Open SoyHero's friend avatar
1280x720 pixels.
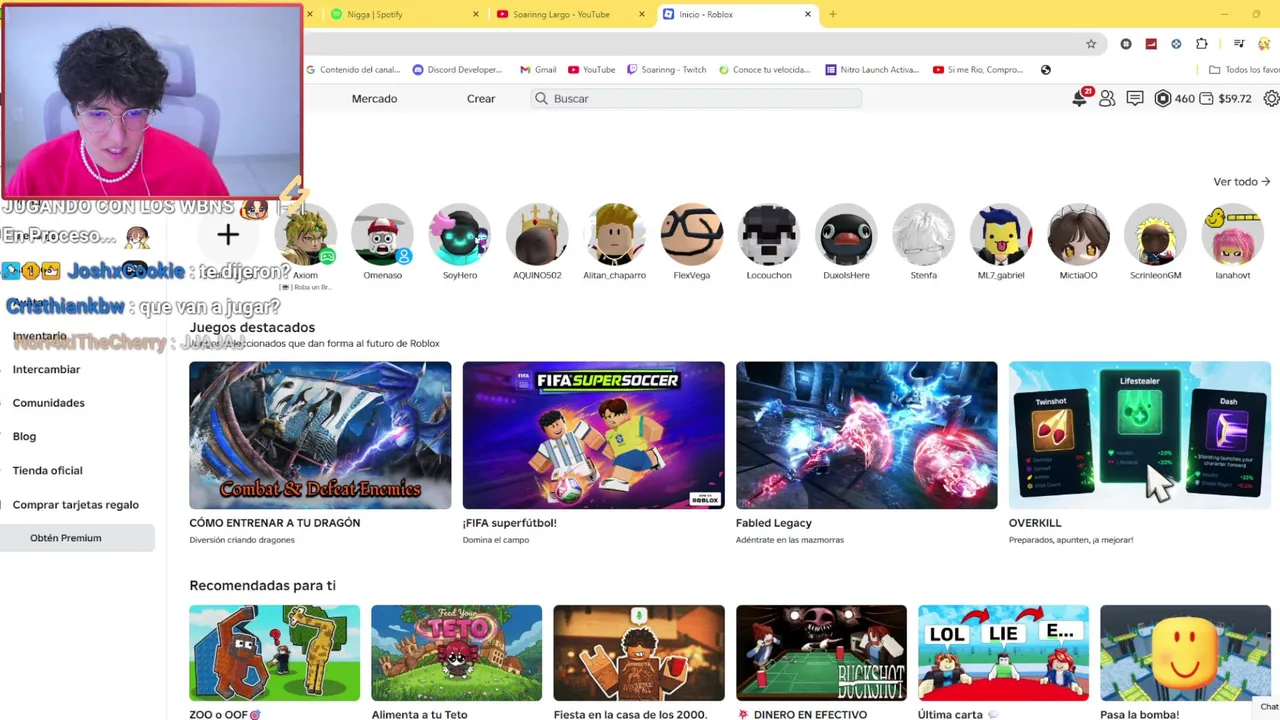[x=460, y=236]
